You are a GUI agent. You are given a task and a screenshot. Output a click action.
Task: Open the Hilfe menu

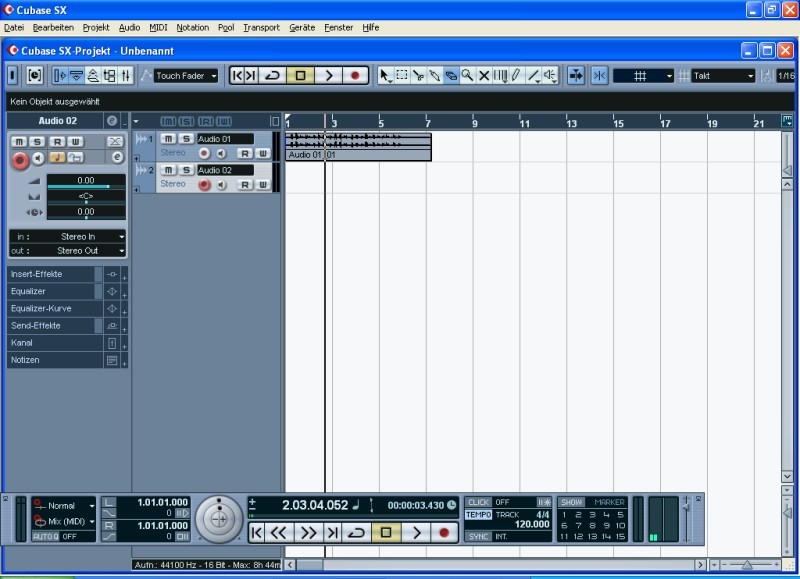(x=370, y=28)
